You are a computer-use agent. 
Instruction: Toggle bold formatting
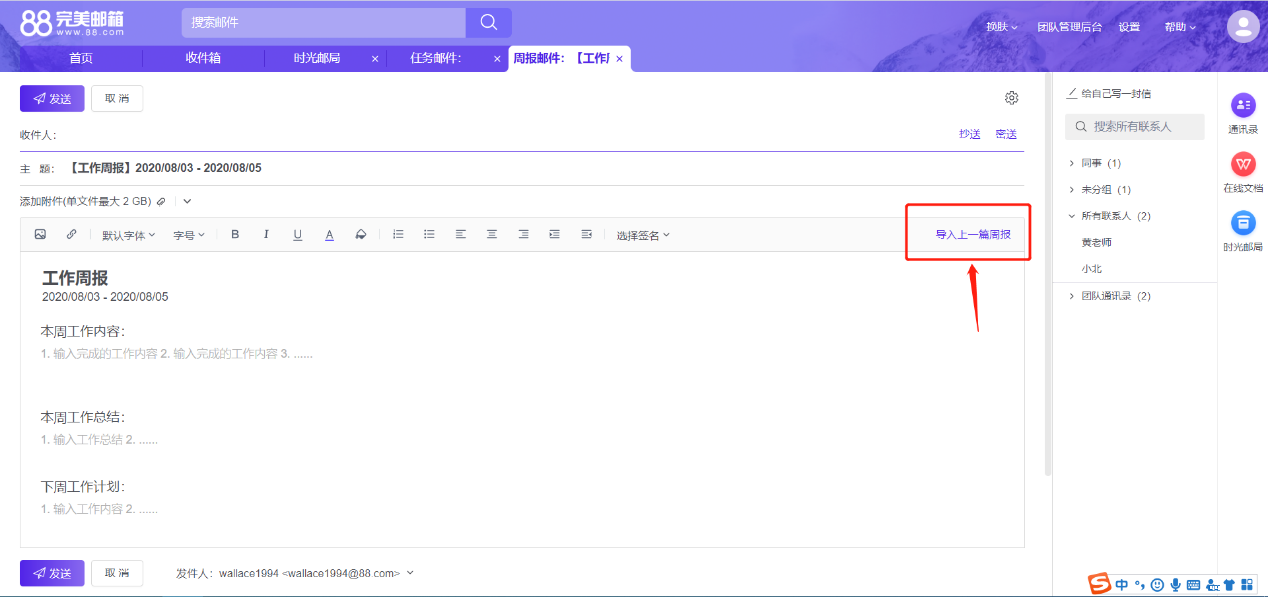[x=235, y=235]
